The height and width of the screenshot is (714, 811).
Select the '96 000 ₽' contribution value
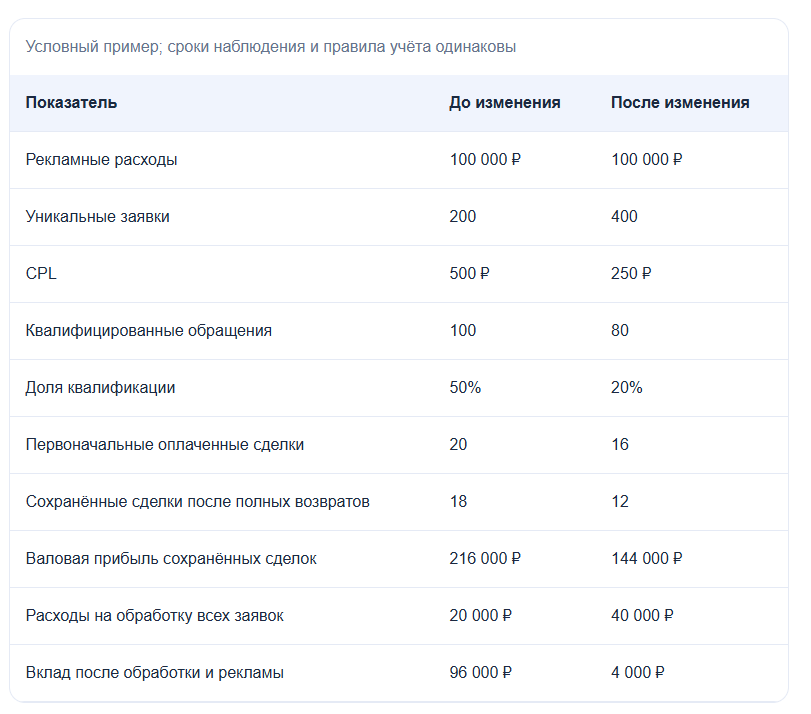coord(480,672)
